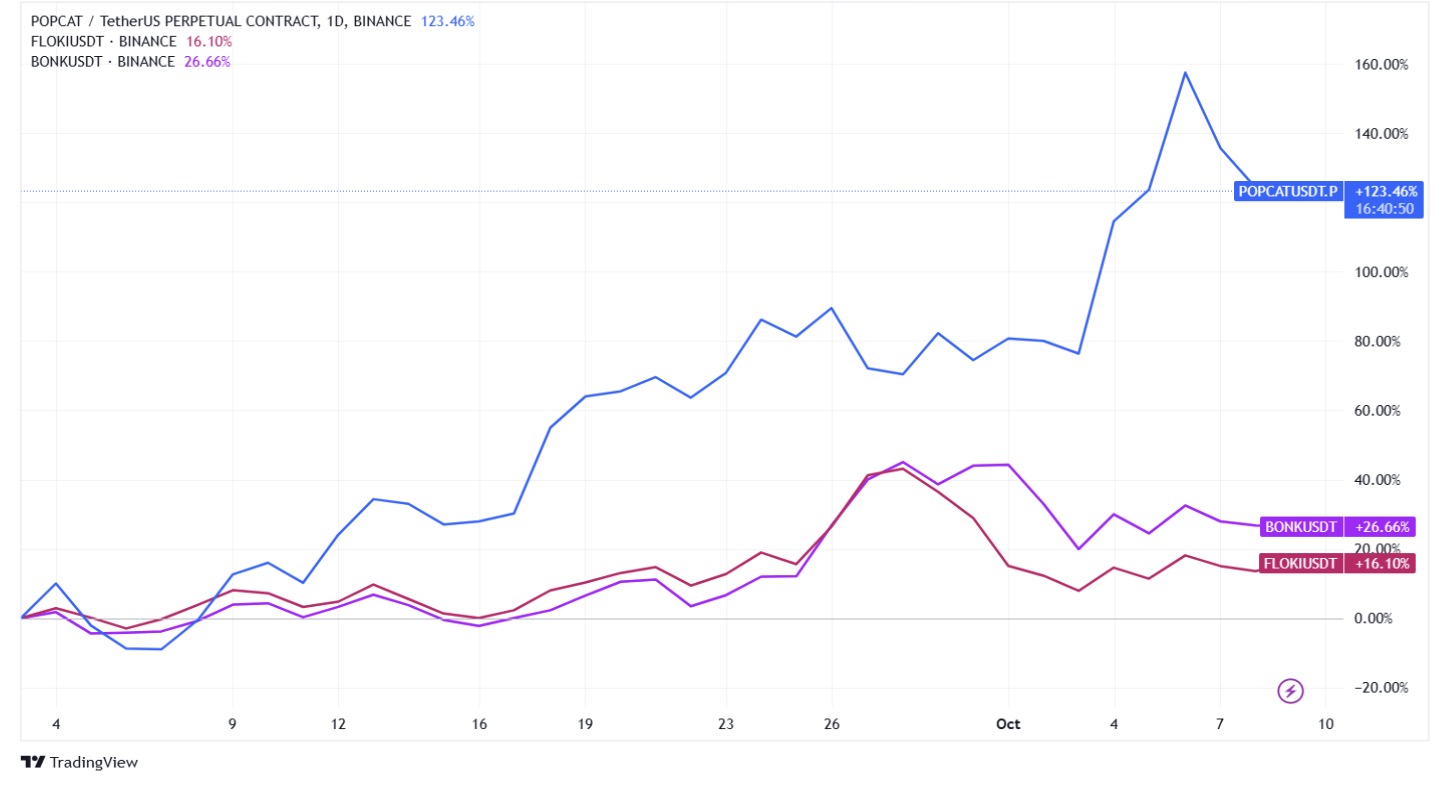Open the TradingView logo link

click(79, 762)
